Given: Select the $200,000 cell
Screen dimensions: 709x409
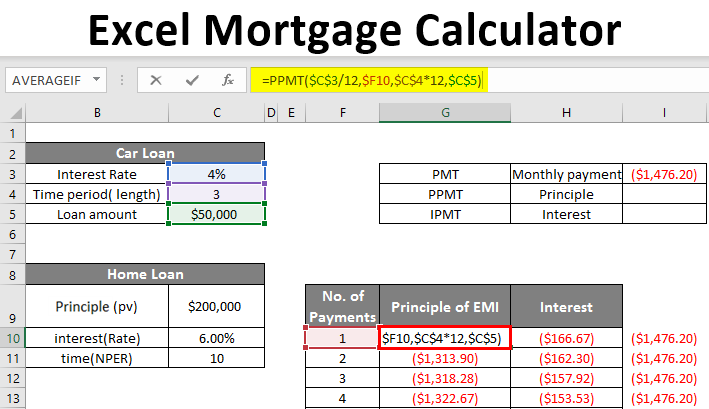Looking at the screenshot, I should [217, 306].
